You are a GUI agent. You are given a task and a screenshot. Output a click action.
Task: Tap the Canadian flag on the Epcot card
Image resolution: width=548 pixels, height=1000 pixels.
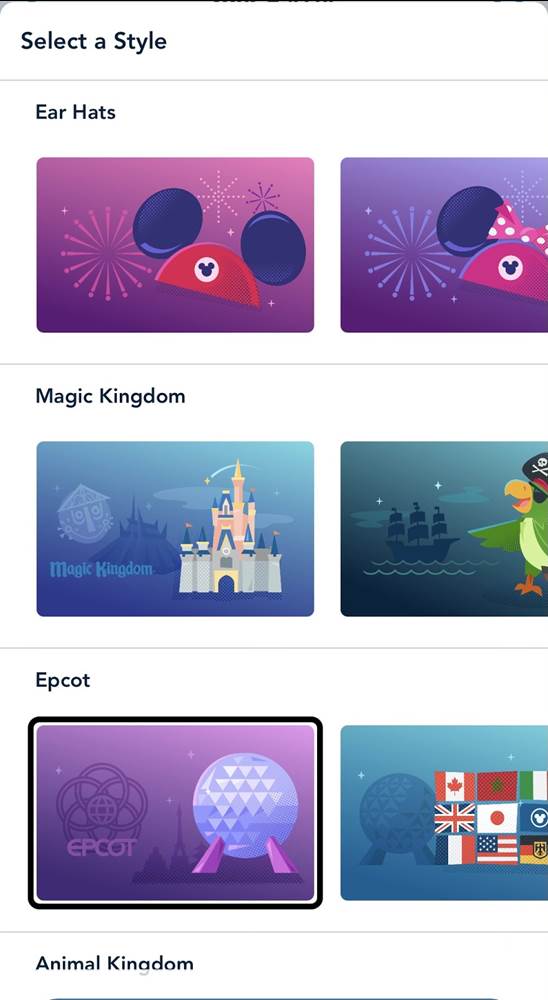click(x=455, y=786)
